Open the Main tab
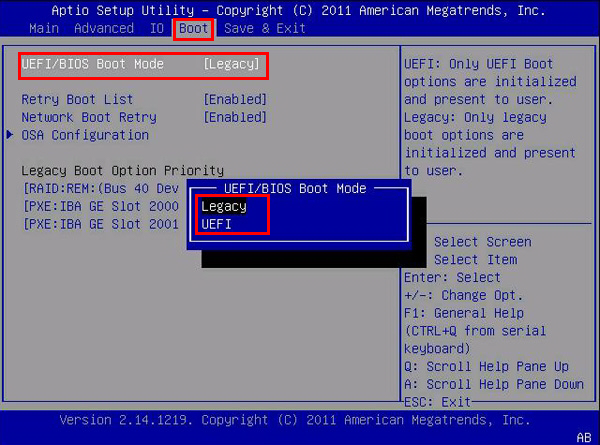The width and height of the screenshot is (600, 445). 42,28
